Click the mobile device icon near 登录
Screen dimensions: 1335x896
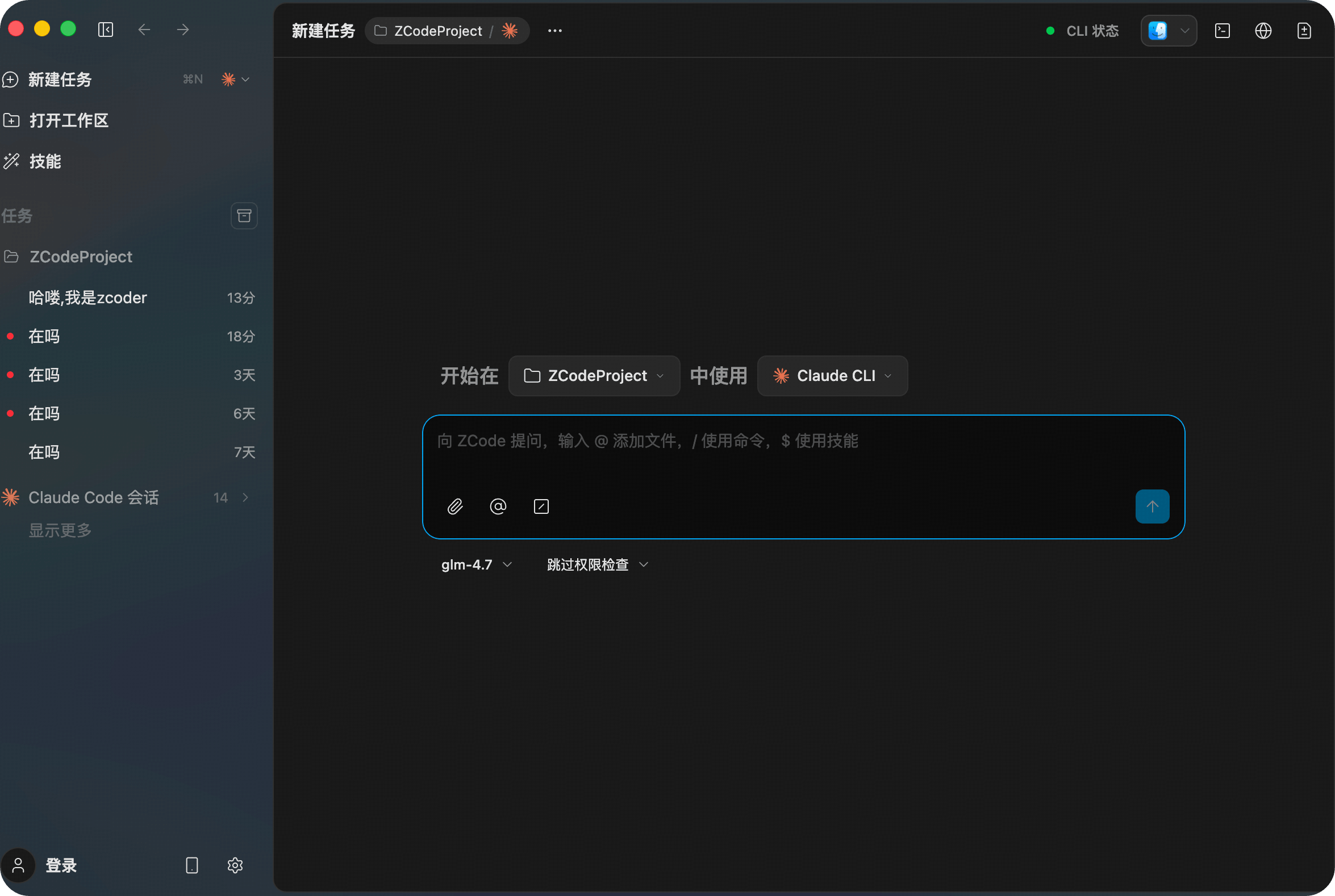click(x=192, y=865)
